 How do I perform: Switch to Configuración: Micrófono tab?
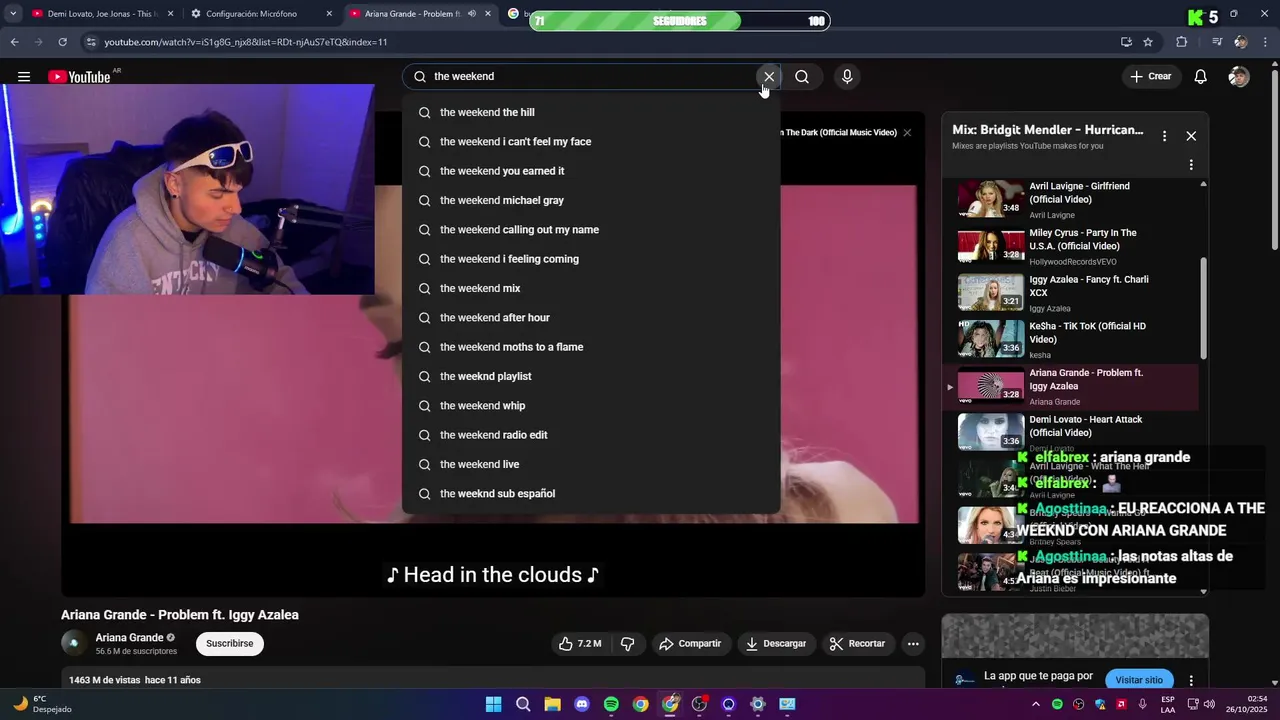tap(260, 14)
